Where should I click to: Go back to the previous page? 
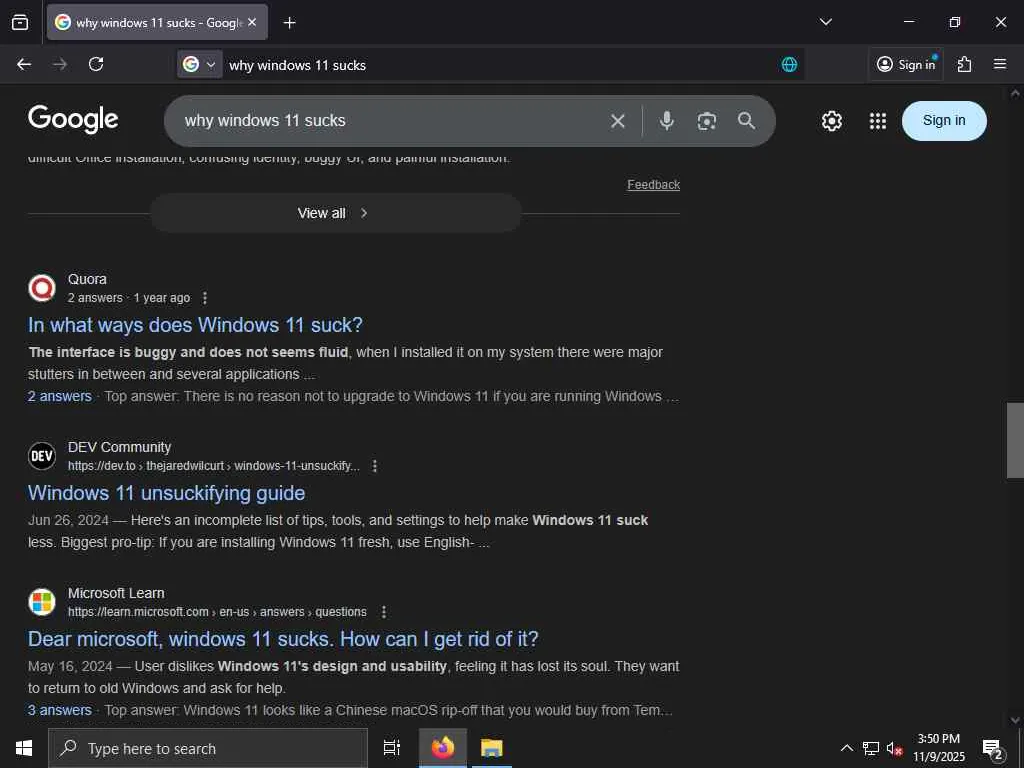(24, 64)
